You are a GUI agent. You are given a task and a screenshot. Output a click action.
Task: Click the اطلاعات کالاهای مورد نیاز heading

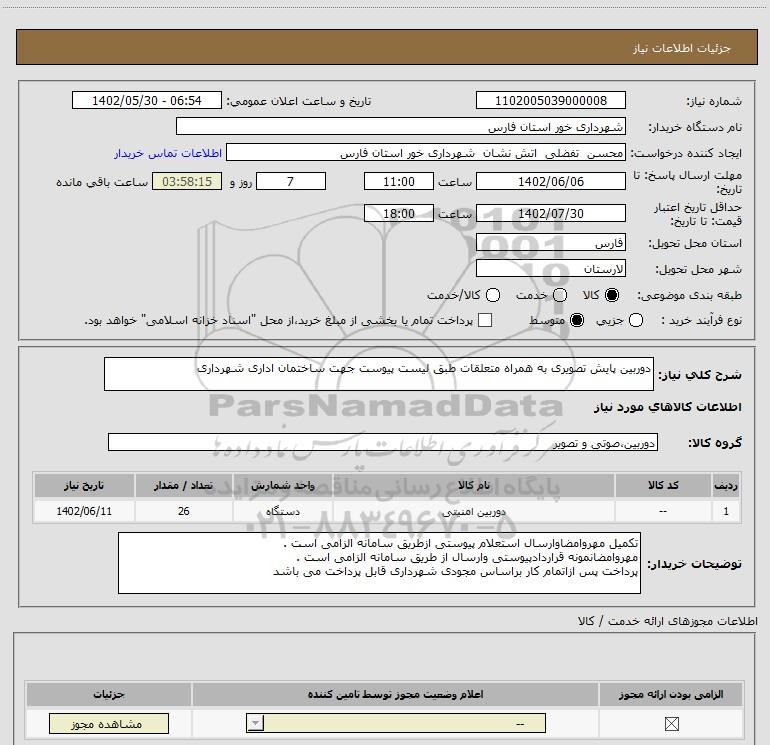668,407
